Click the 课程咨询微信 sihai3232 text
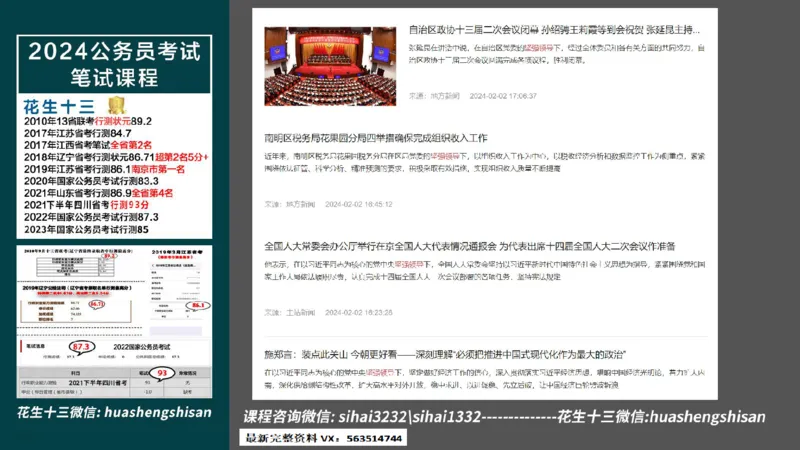Screen dimensions: 800x450 point(362,417)
